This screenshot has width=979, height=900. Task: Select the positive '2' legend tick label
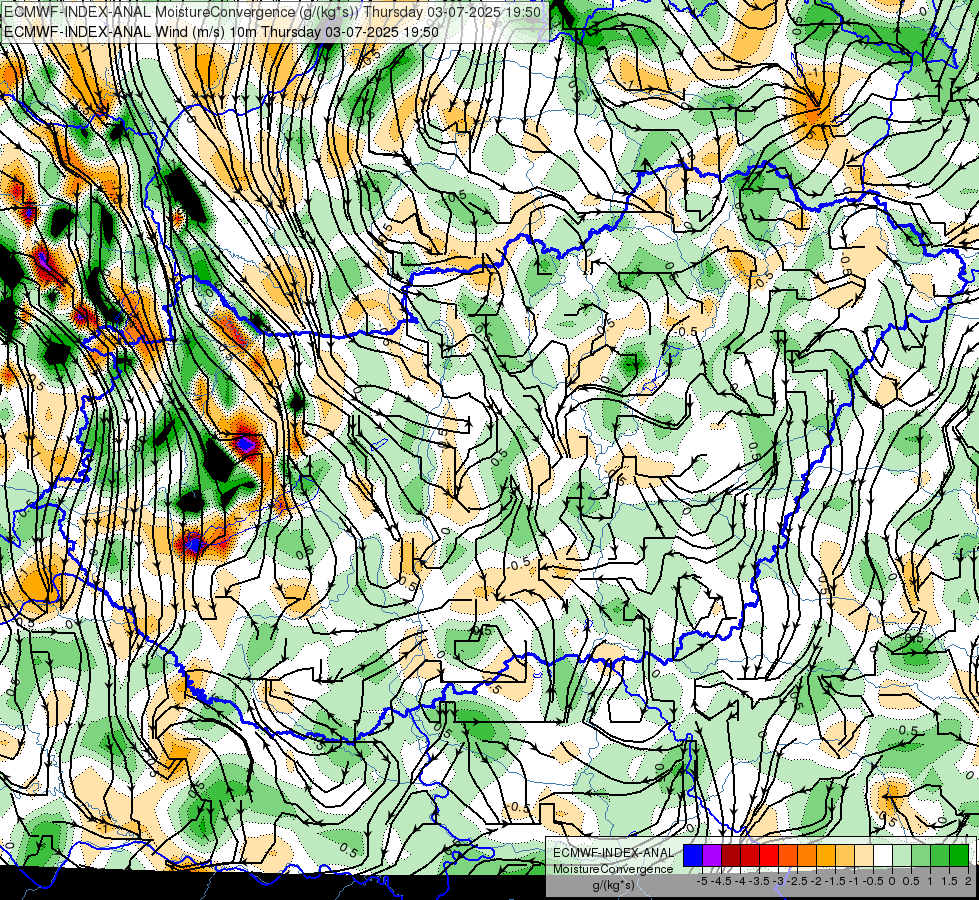click(968, 881)
